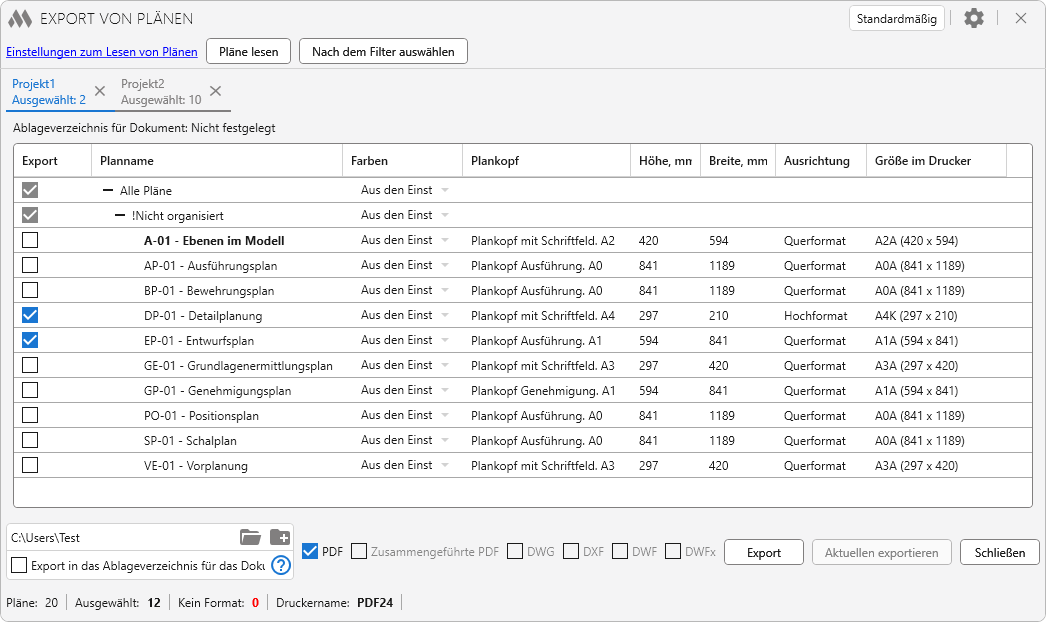1046x622 pixels.
Task: Collapse the !Nicht organisiert group
Action: point(121,215)
